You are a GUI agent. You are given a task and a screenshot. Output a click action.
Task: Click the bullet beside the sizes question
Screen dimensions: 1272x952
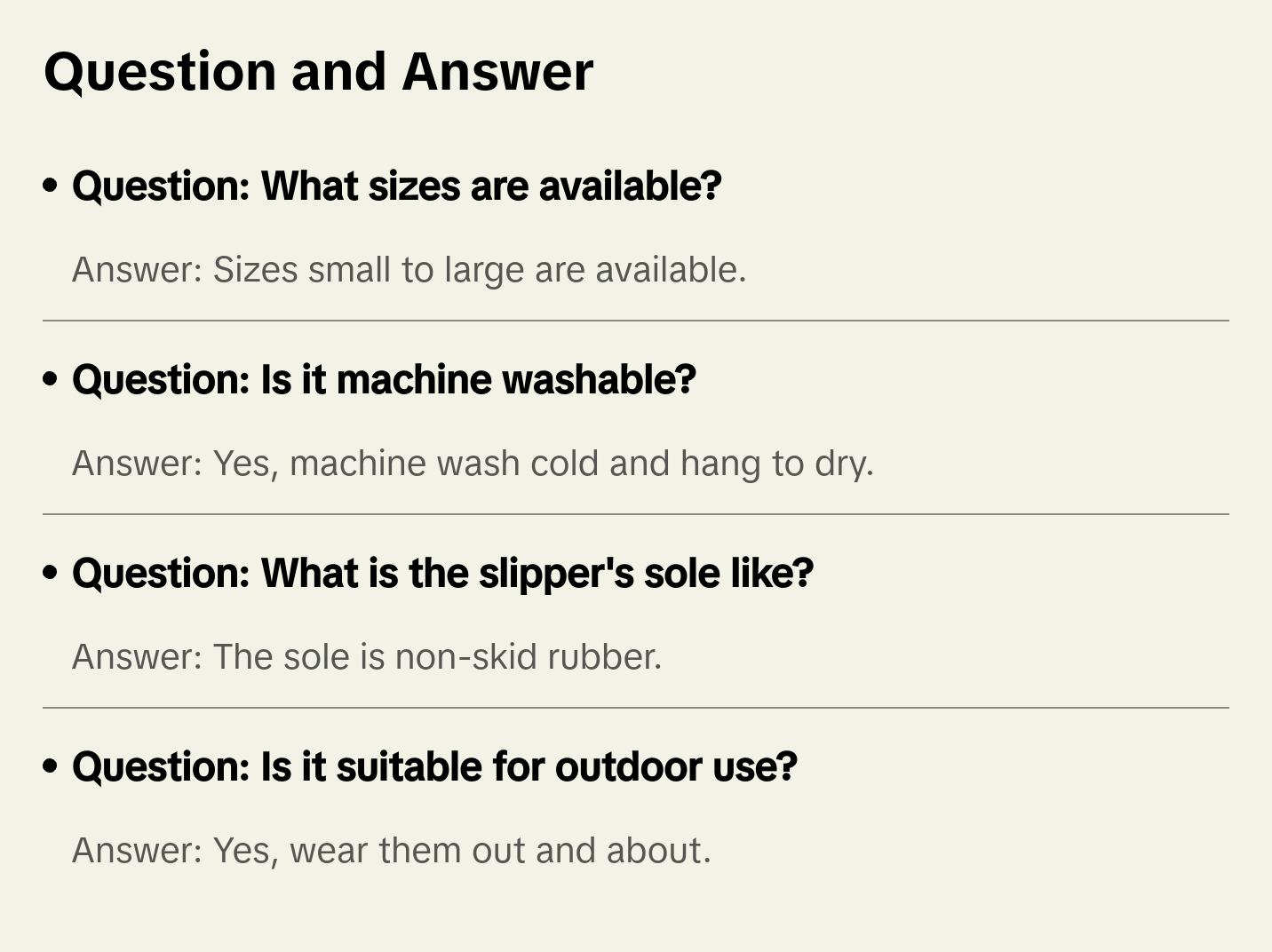(x=51, y=186)
